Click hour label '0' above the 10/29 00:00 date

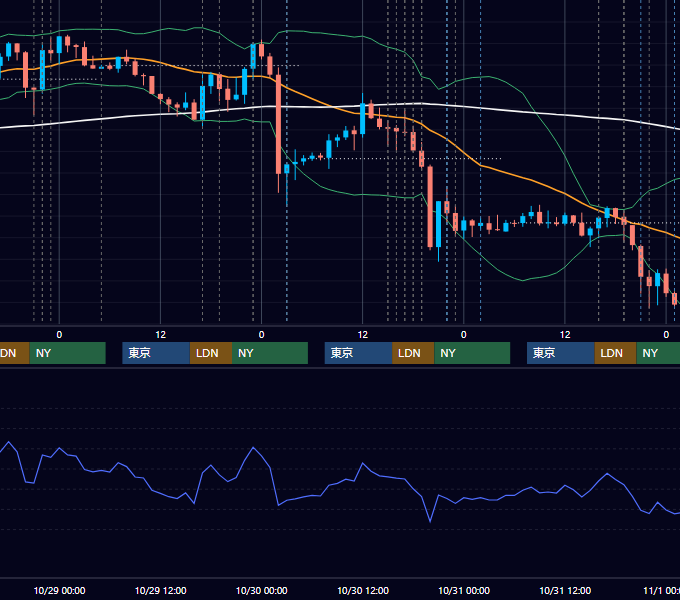click(59, 335)
